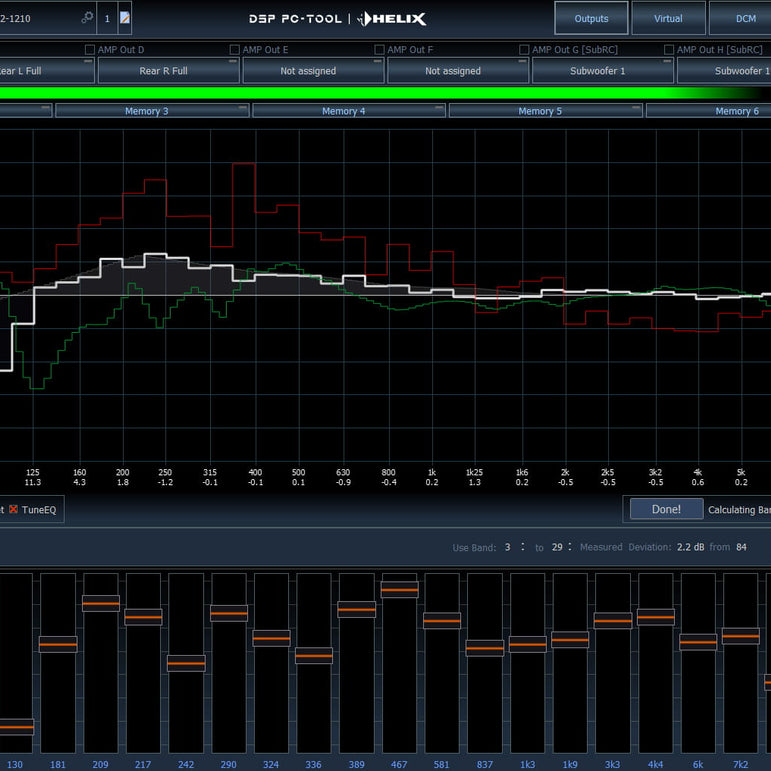Open Subwoofer 1 channel under AMP Out G
This screenshot has width=771, height=771.
(597, 71)
